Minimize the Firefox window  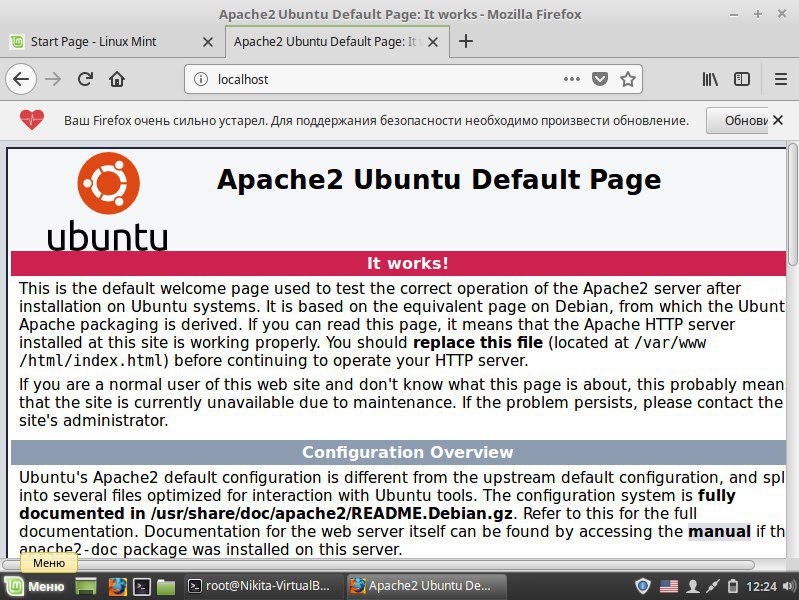point(734,14)
